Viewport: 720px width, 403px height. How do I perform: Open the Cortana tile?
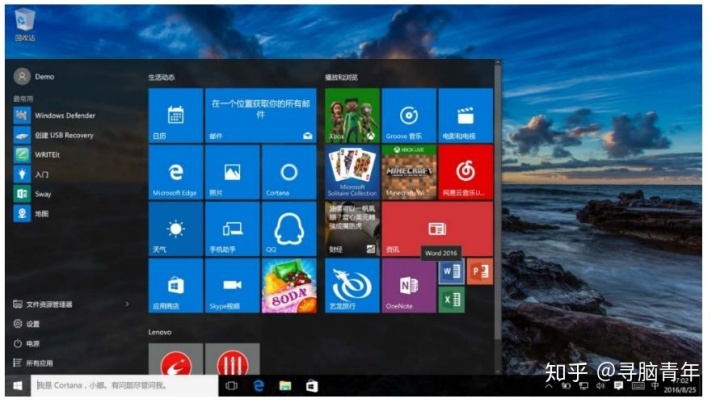[289, 172]
